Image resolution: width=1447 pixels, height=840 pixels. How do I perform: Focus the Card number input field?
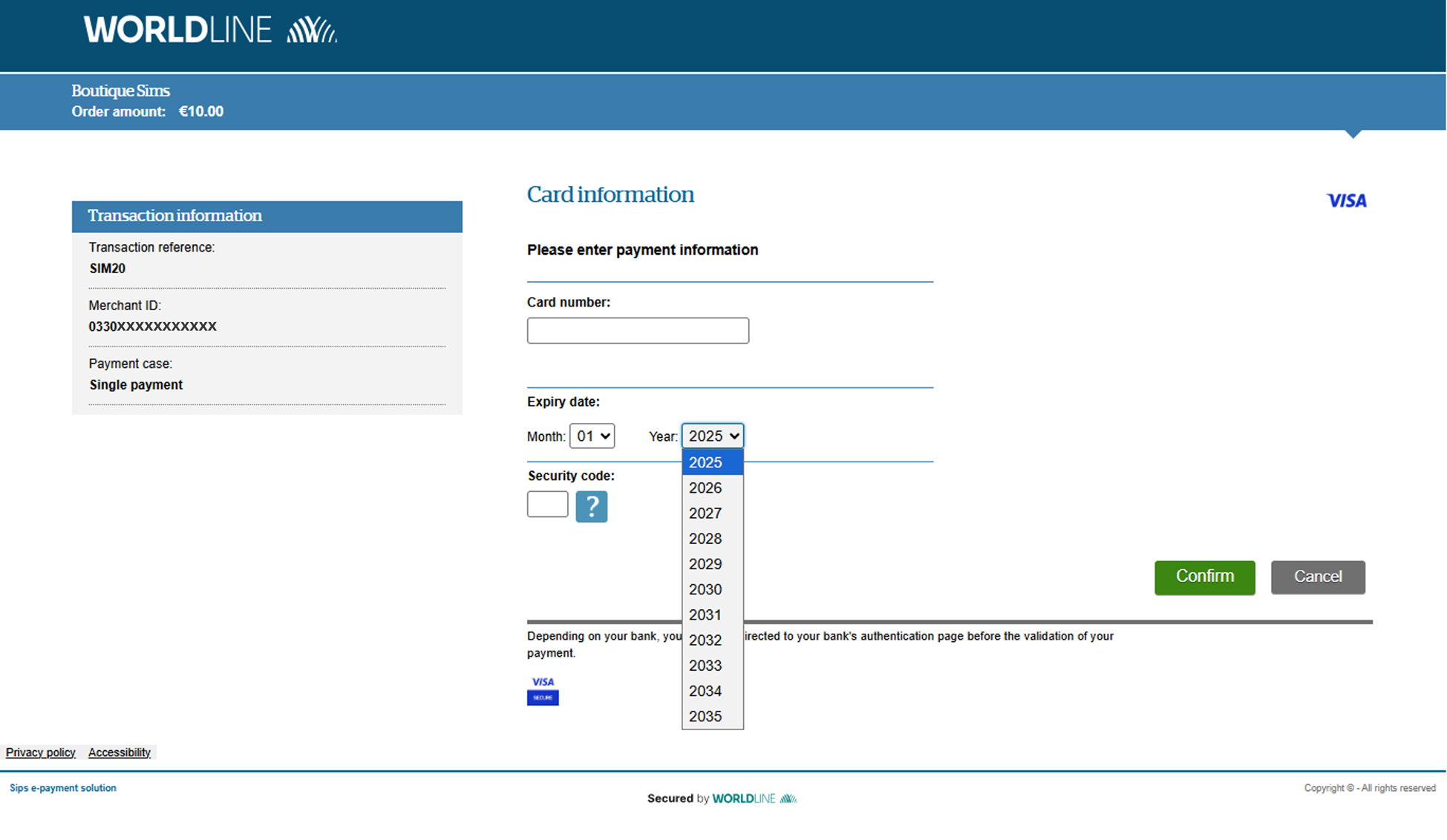click(x=638, y=330)
